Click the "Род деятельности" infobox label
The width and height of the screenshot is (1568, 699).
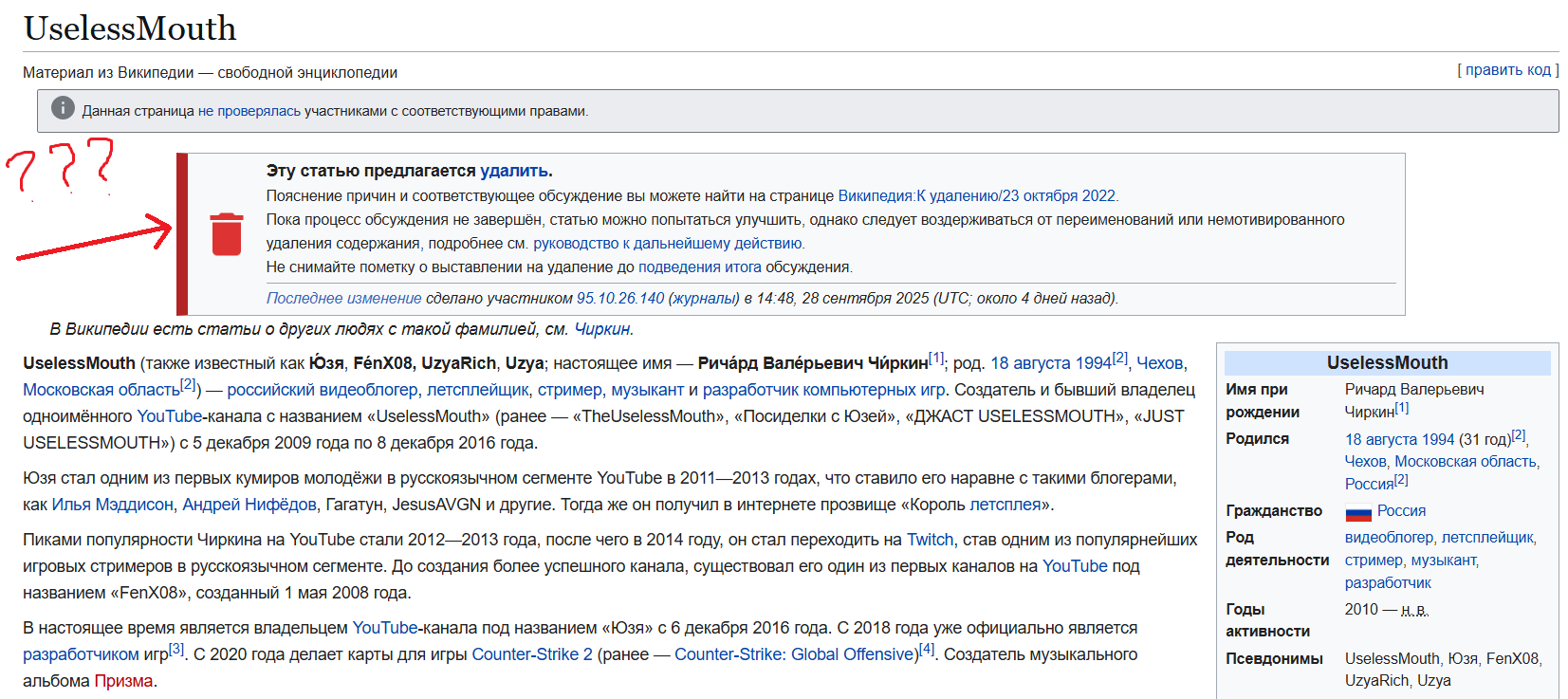tap(1278, 549)
